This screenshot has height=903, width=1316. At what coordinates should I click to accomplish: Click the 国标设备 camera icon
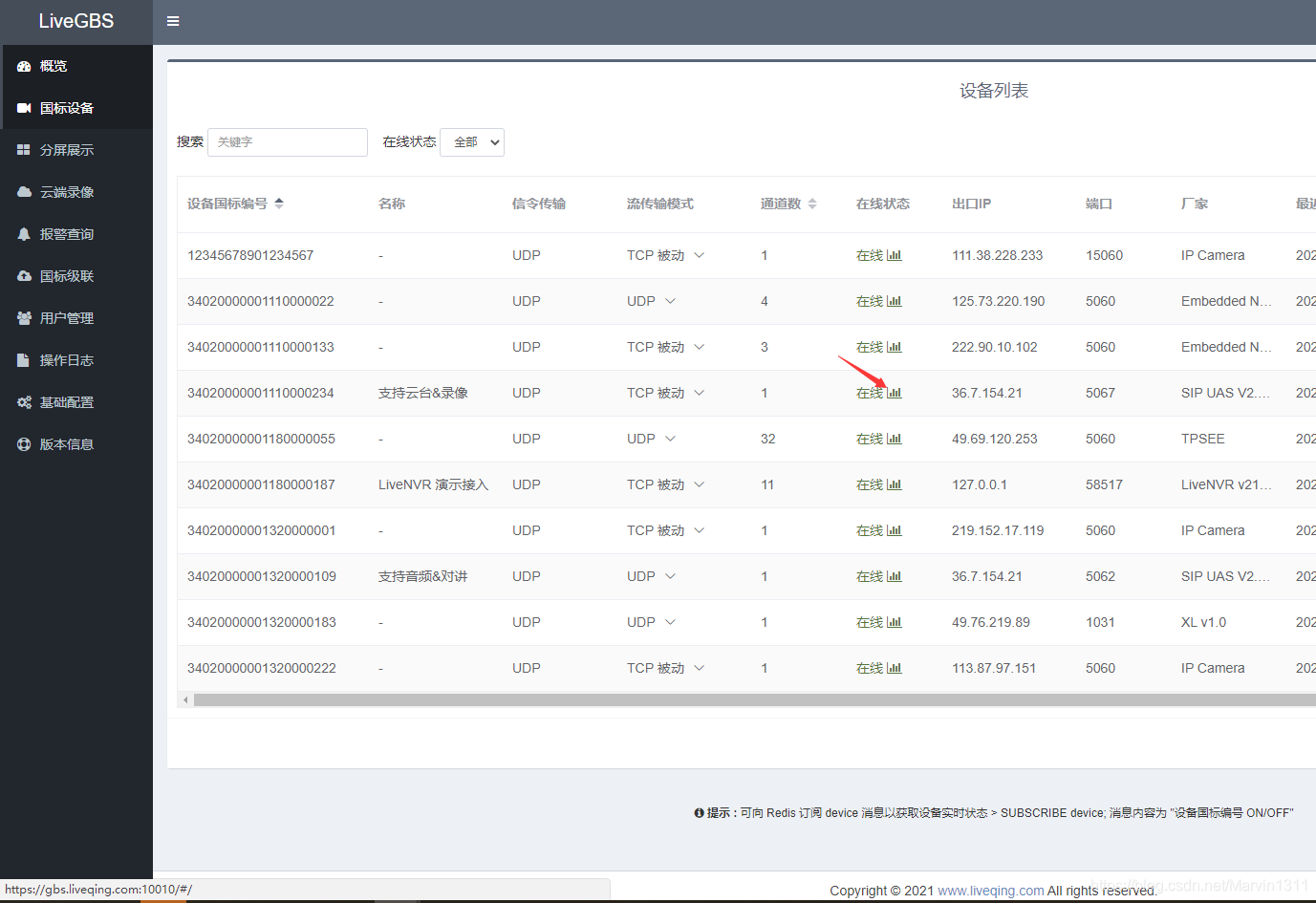(x=24, y=108)
